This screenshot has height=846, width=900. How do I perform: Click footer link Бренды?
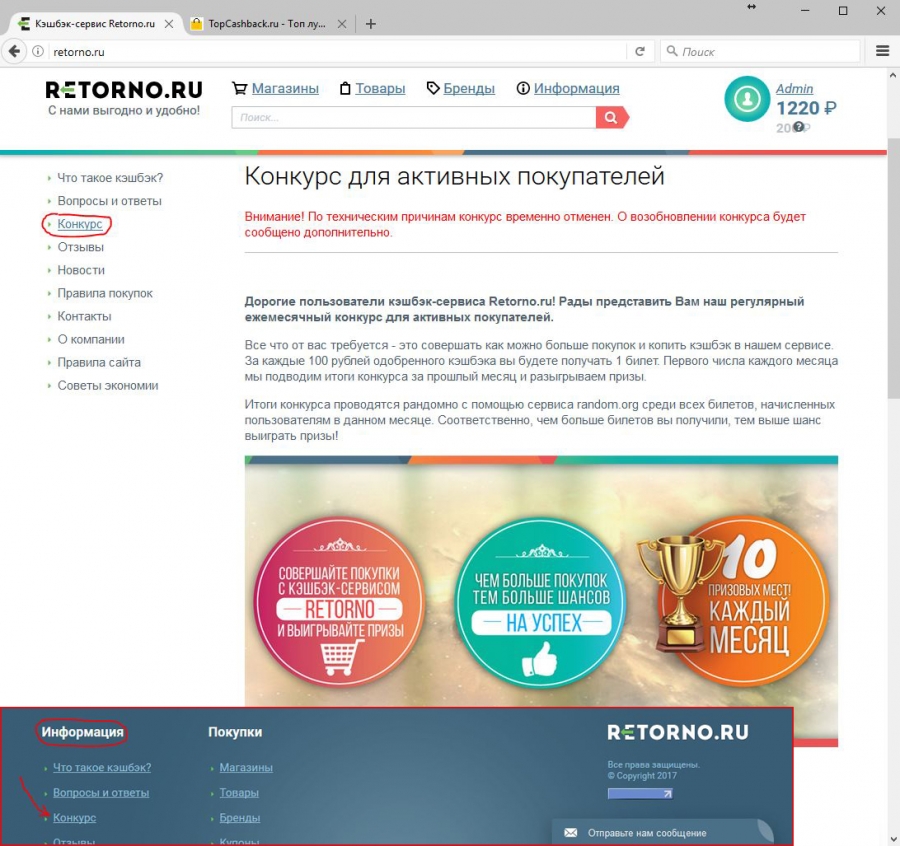coord(239,818)
